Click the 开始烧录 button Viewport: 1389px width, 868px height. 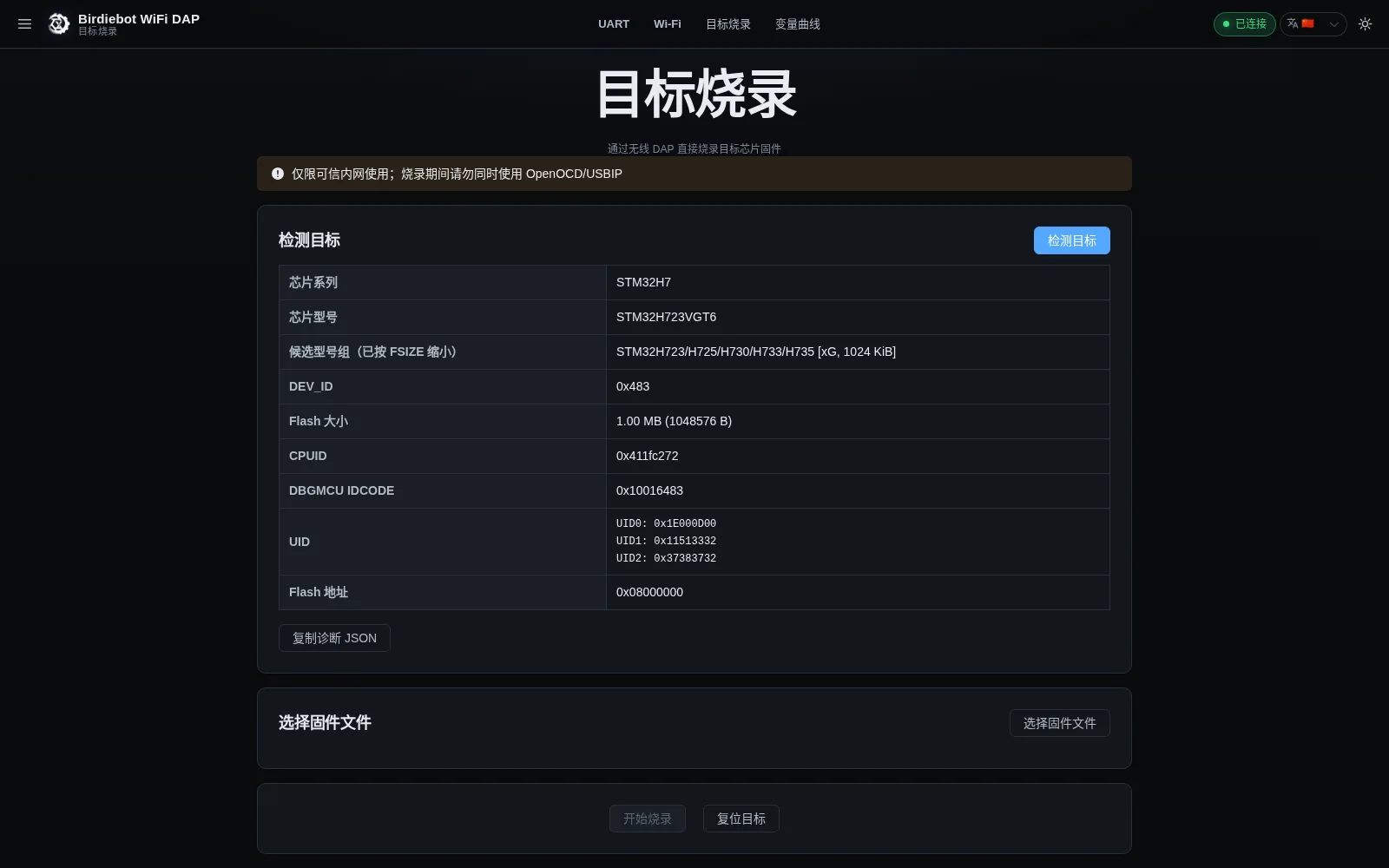click(x=648, y=819)
